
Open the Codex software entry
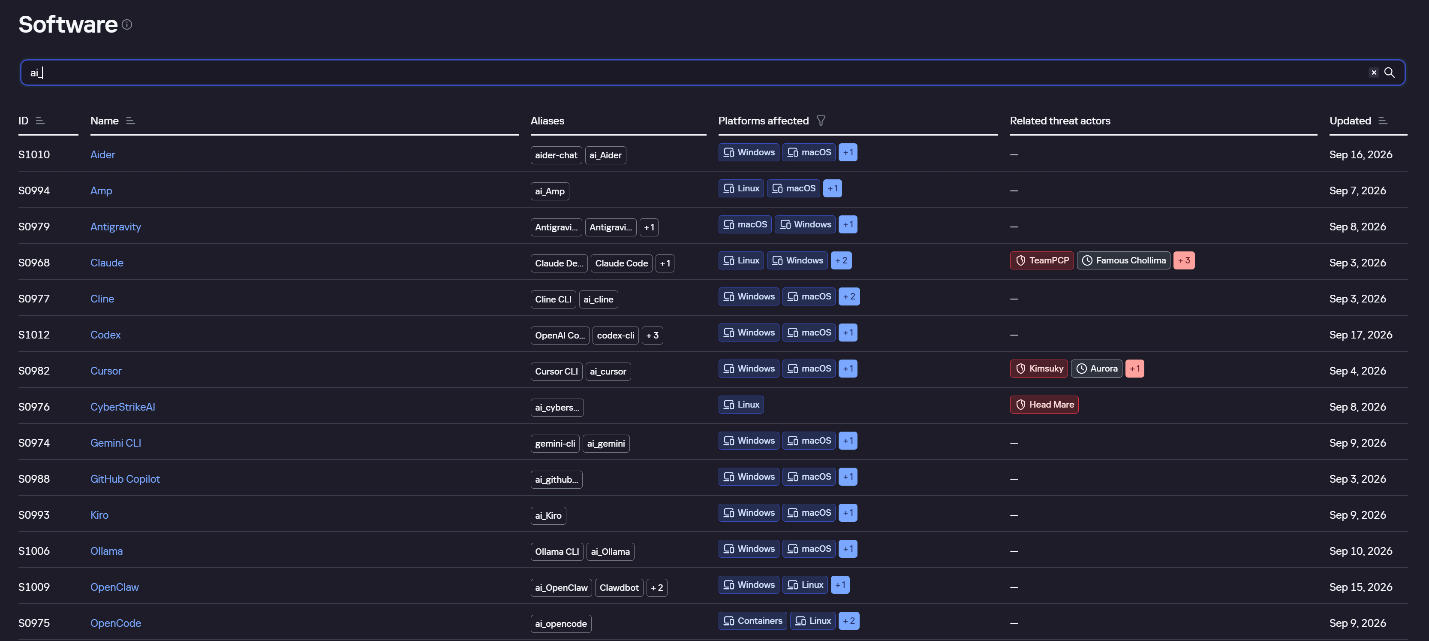click(x=105, y=334)
